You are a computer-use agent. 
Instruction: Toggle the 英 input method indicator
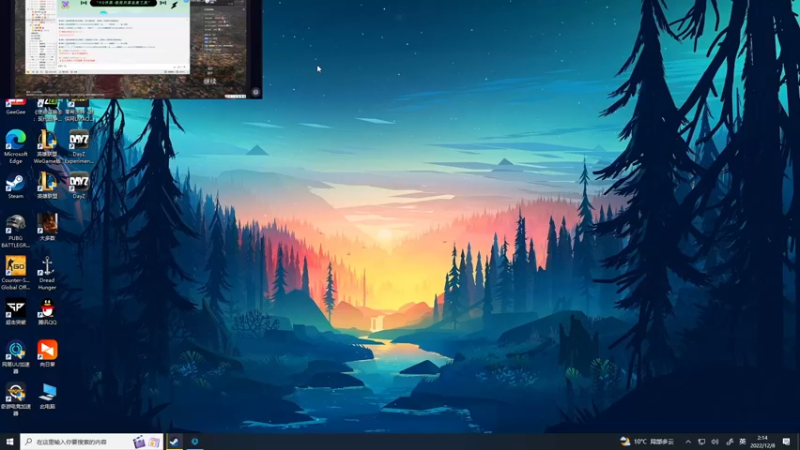coord(742,442)
